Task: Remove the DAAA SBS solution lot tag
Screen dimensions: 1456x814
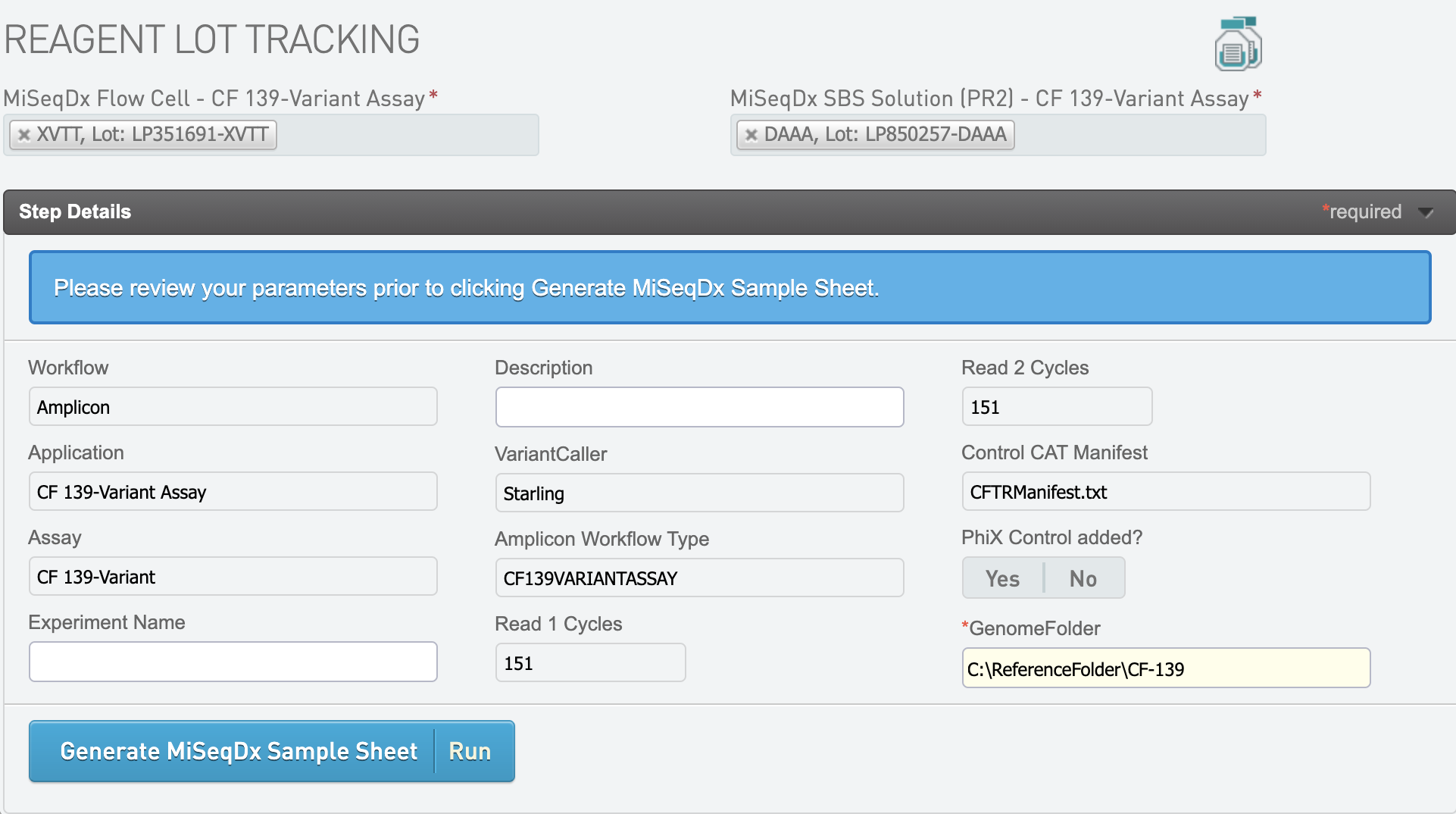Action: click(x=751, y=135)
